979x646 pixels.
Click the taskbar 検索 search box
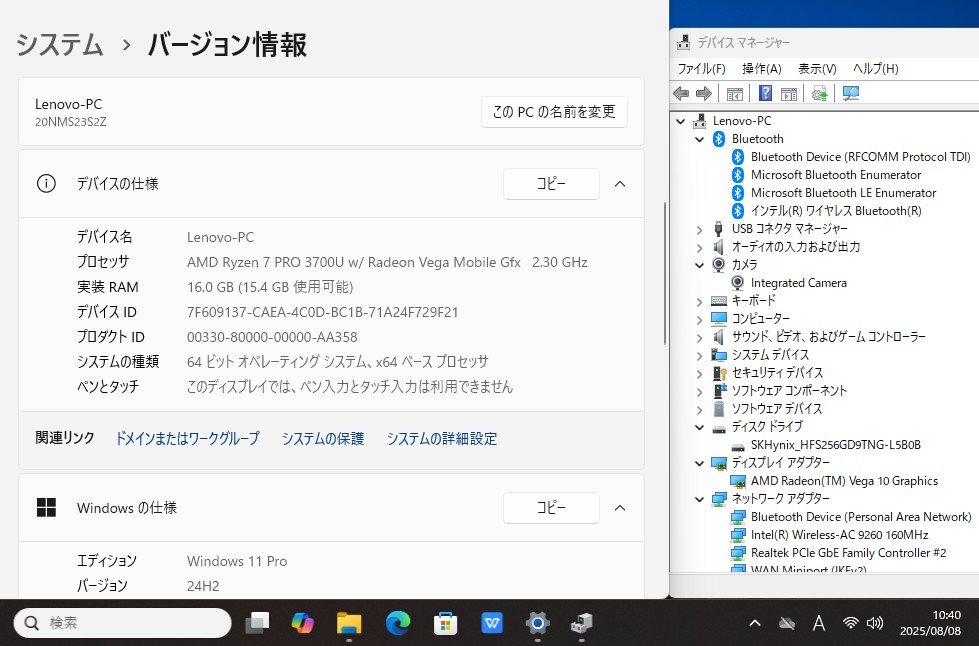click(122, 623)
